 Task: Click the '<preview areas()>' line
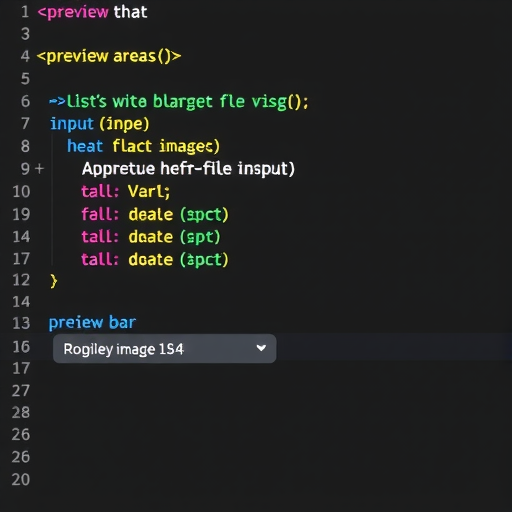tap(109, 56)
